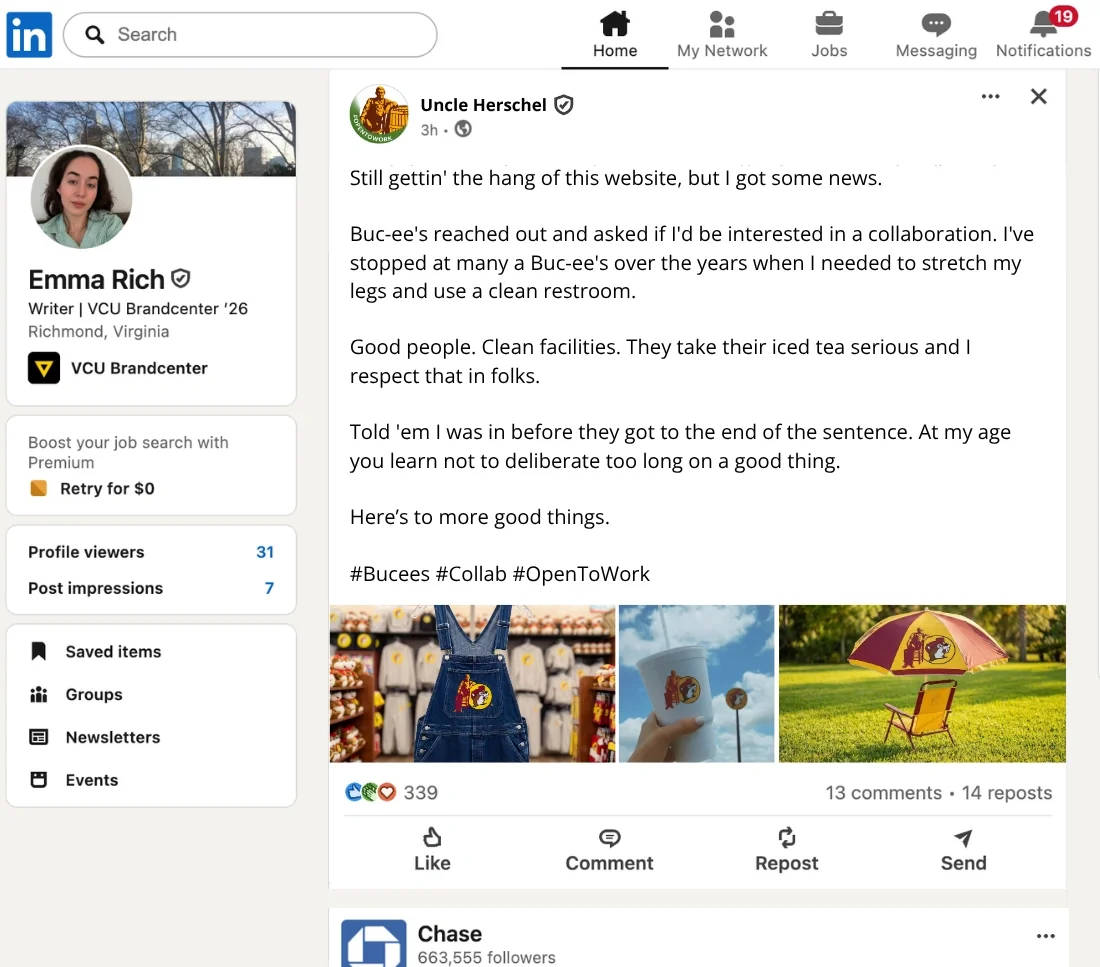
Task: View the overalls photo in the post
Action: click(x=472, y=683)
